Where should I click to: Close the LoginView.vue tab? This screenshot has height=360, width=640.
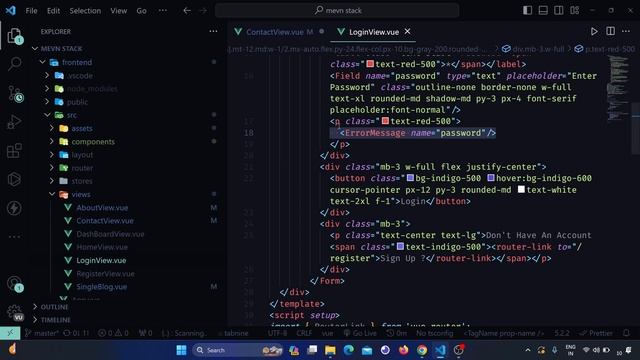point(407,31)
